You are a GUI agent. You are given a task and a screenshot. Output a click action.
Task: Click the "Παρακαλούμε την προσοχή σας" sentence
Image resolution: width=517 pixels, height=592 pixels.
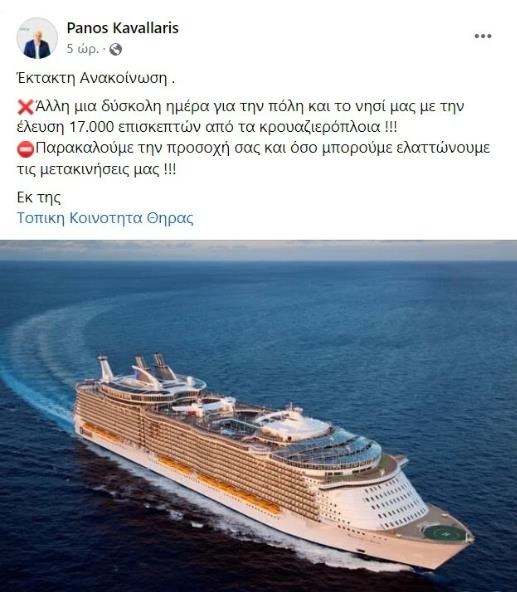[133, 148]
